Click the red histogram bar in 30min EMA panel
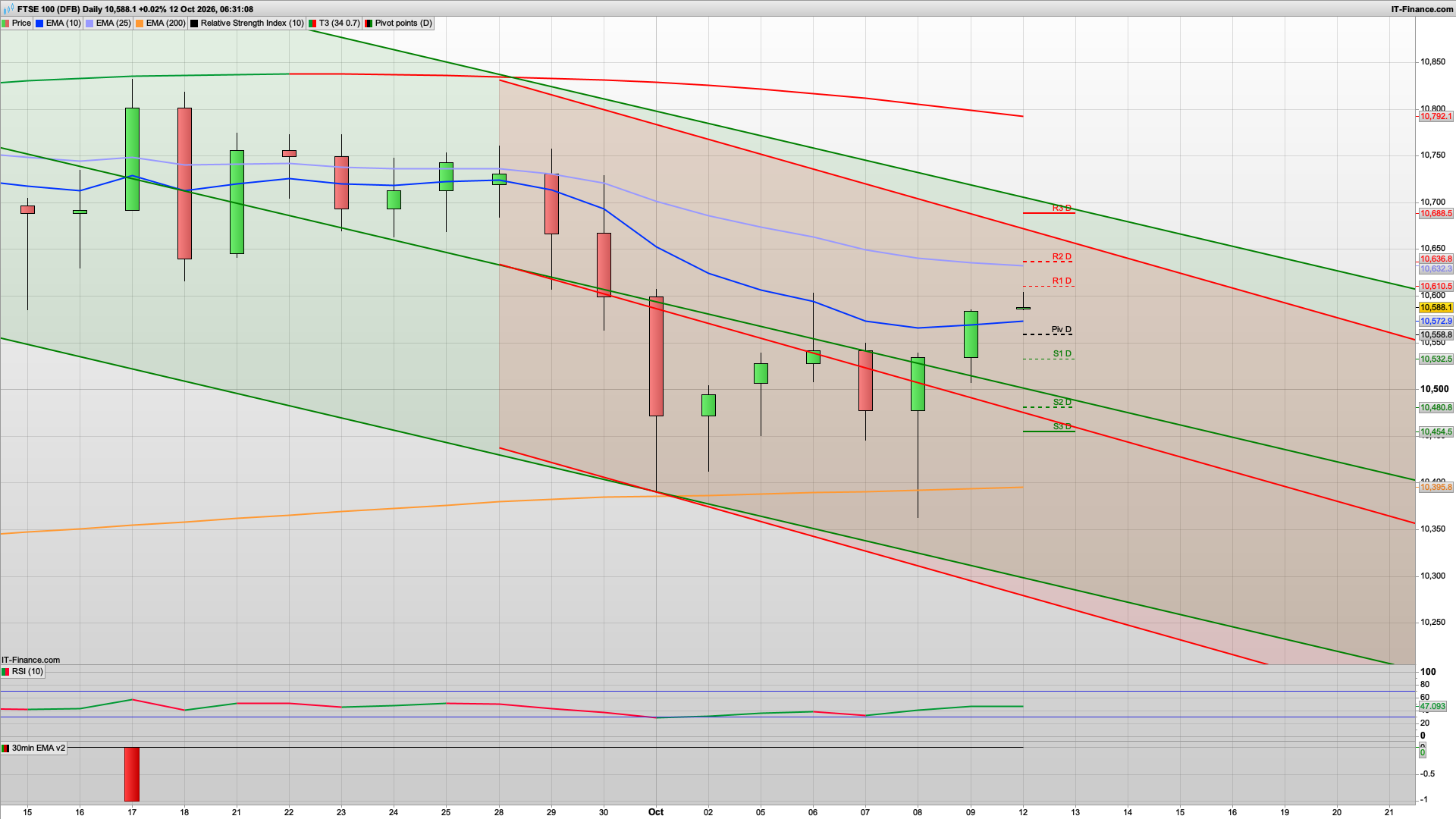Image resolution: width=1456 pixels, height=819 pixels. 132,774
